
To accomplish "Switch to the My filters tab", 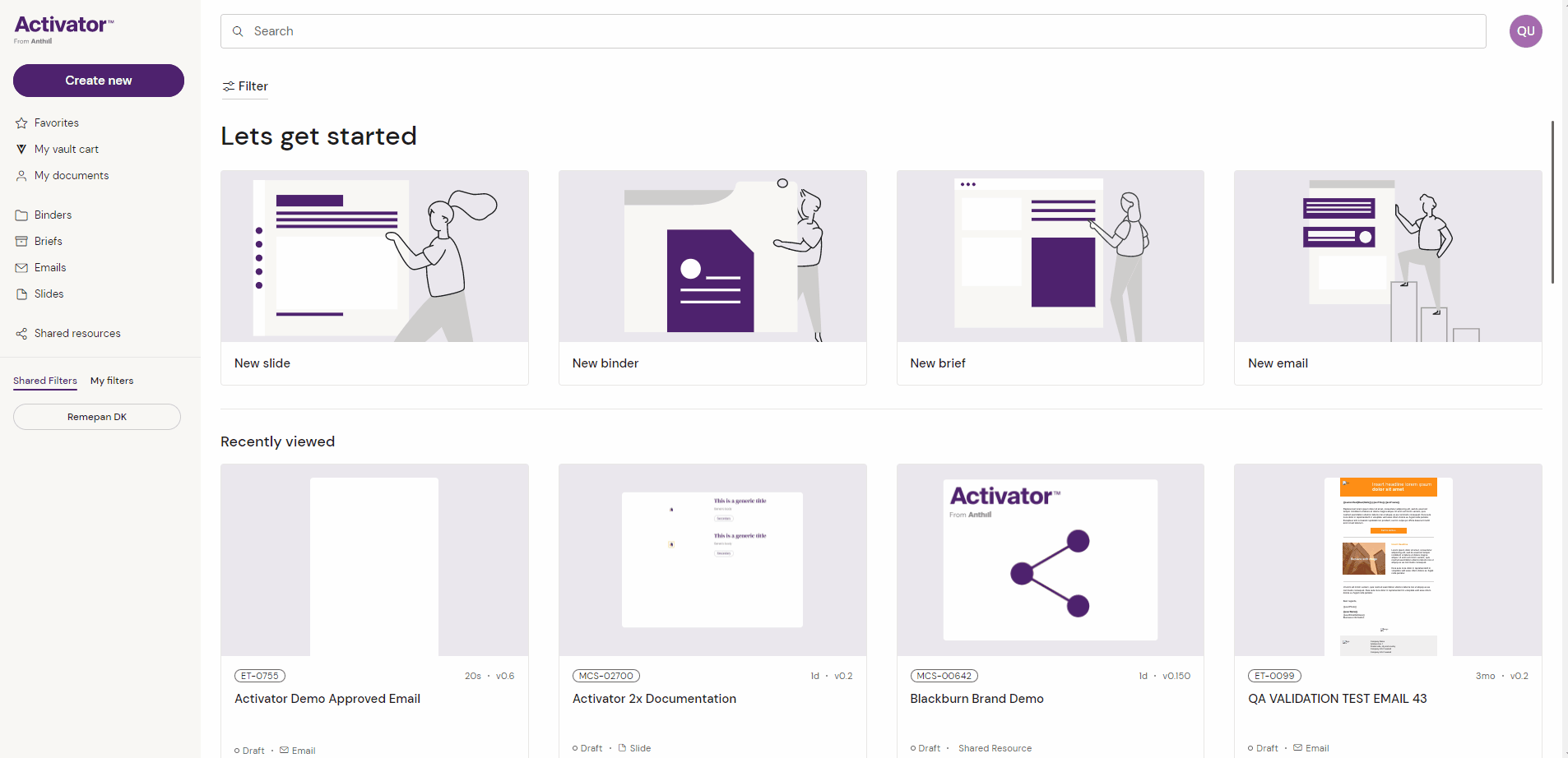I will point(112,381).
